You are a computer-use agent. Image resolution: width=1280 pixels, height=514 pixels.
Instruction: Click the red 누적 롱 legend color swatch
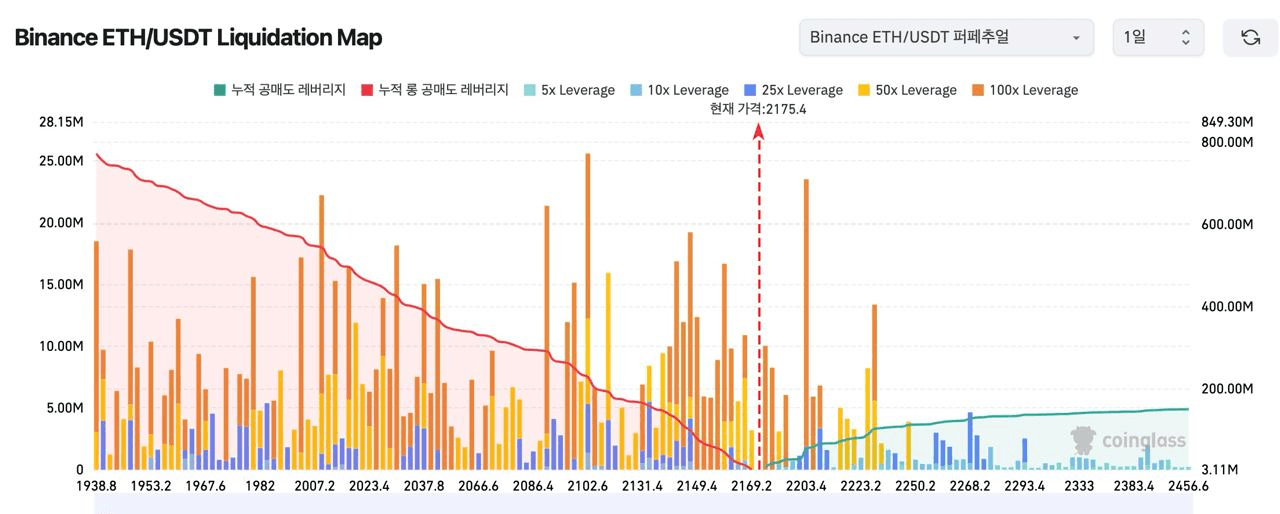coord(367,90)
